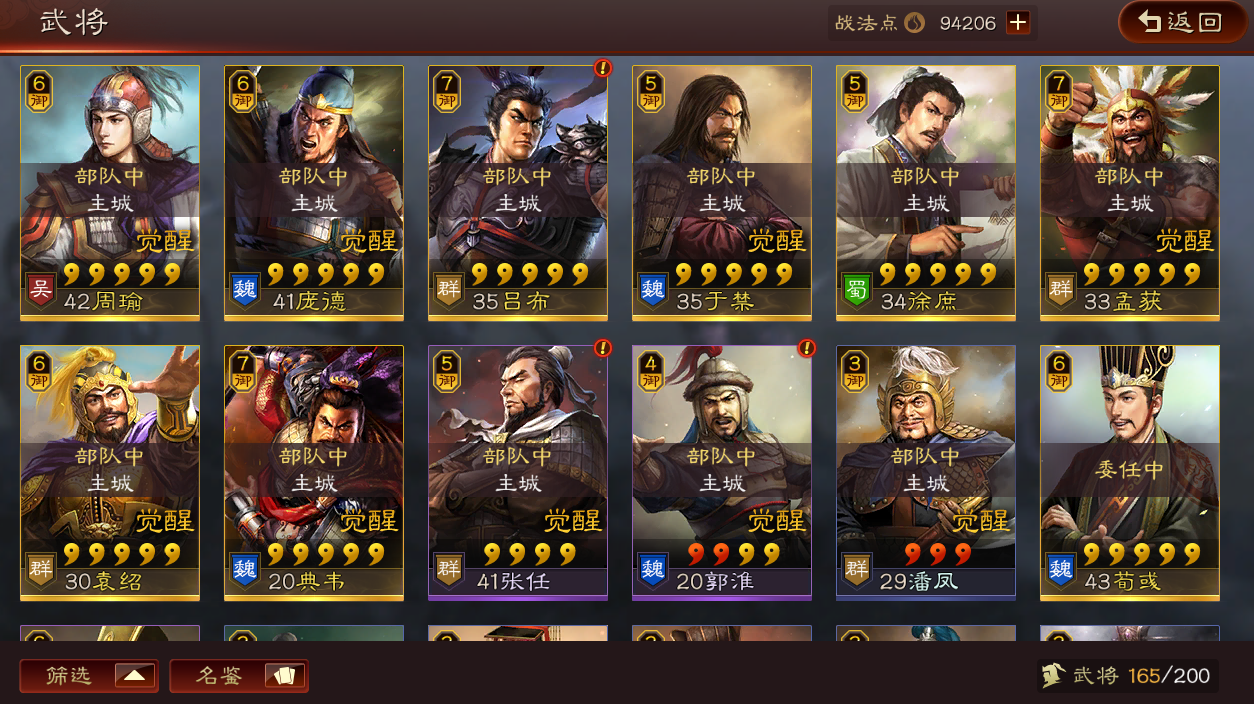Click the cards icon on 名鉴 button

pos(284,676)
